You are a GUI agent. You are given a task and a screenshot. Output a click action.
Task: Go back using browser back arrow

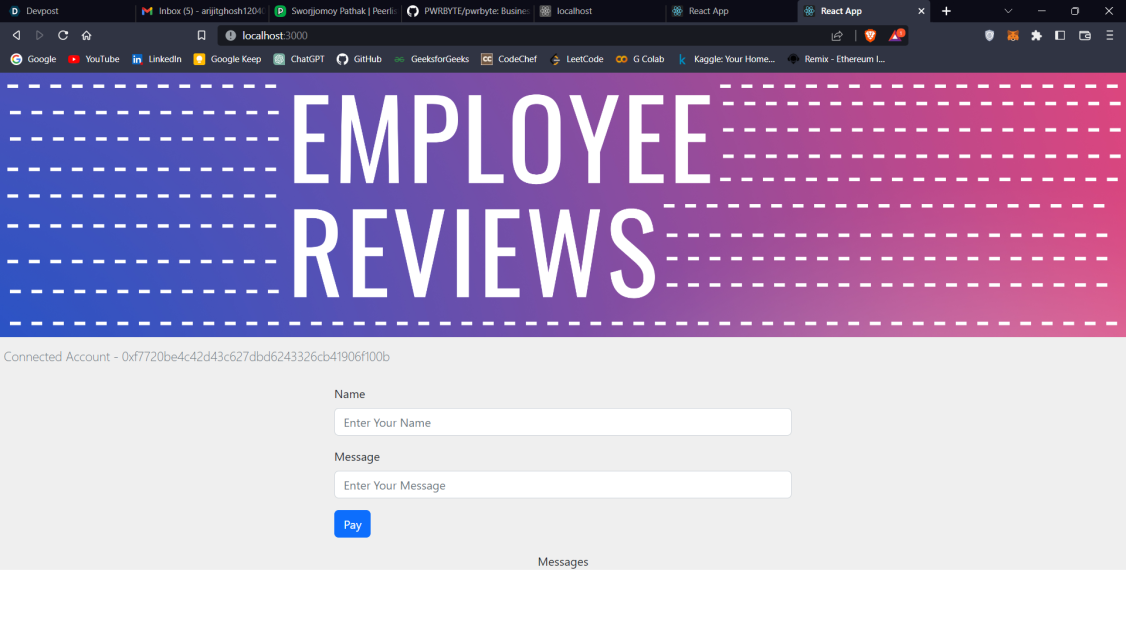click(x=16, y=35)
